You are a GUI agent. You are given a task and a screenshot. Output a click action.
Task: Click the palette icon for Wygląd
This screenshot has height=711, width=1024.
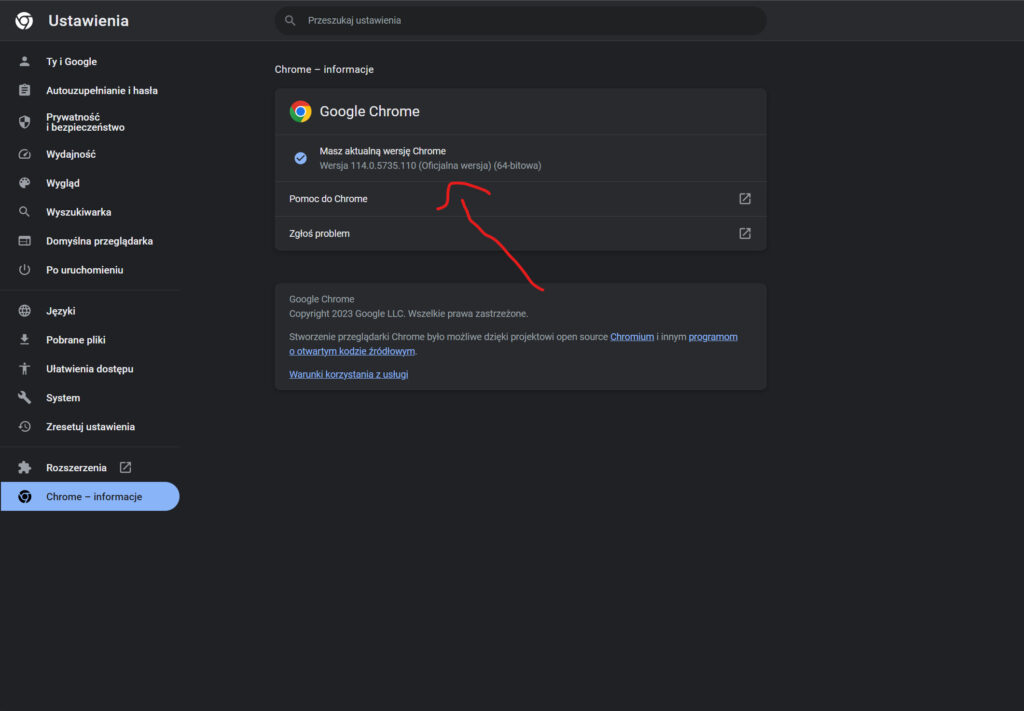24,183
